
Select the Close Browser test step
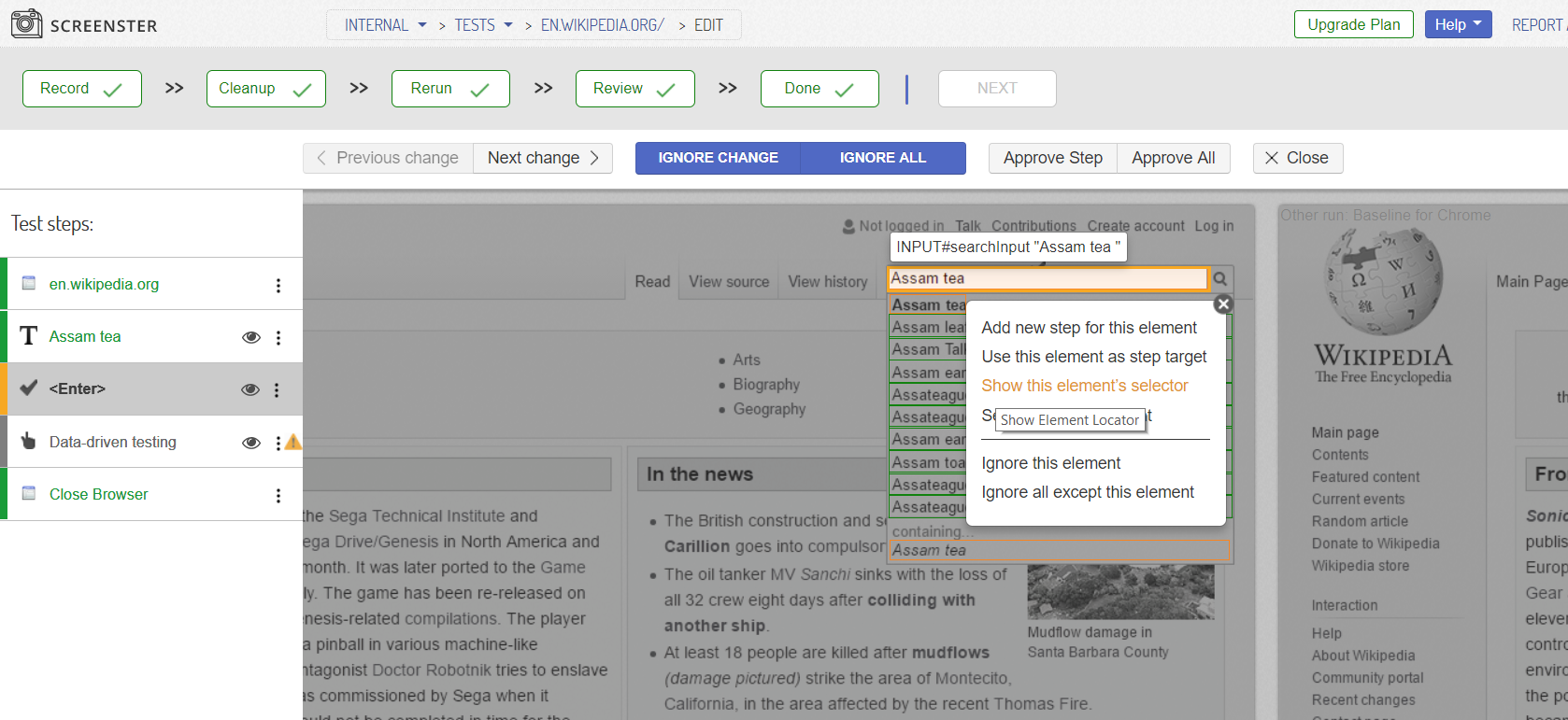151,494
